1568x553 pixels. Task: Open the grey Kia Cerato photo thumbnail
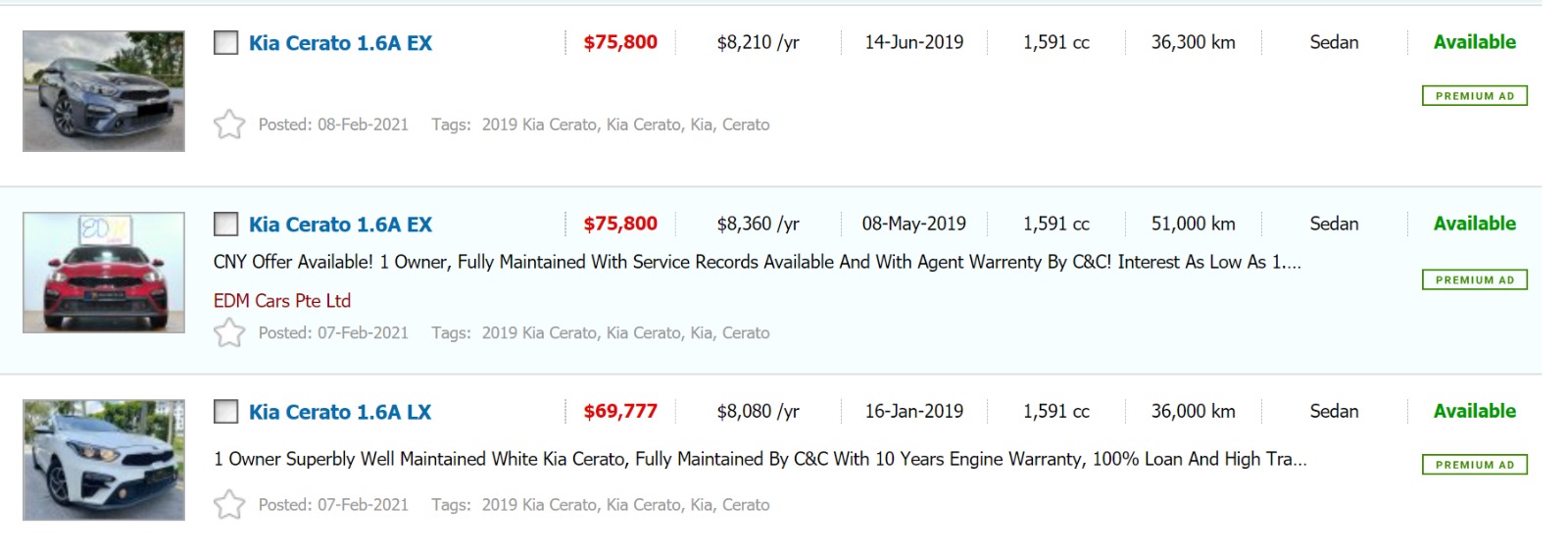104,91
